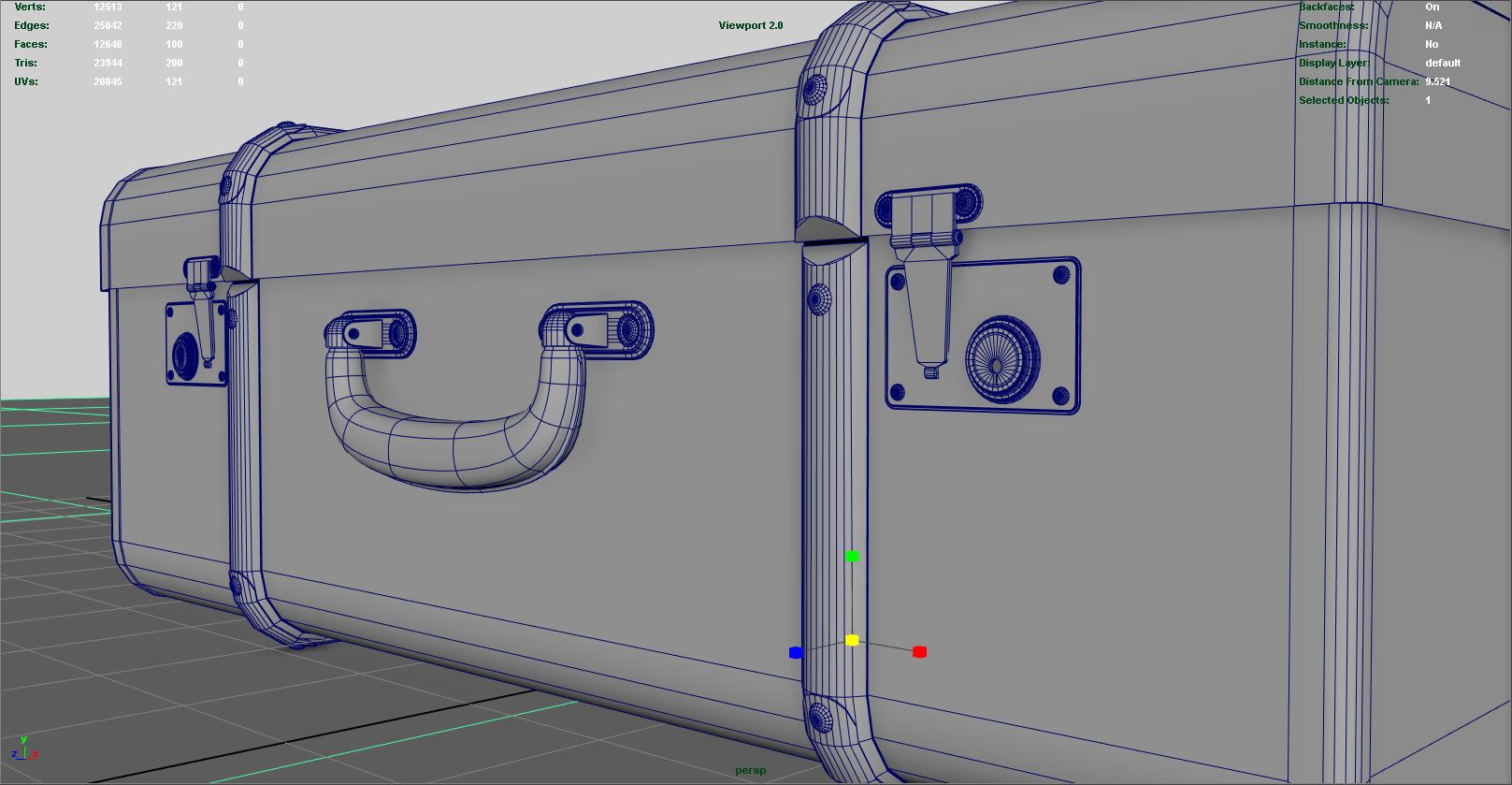Select the round lock dial on right latch plate
The image size is (1512, 785).
click(x=1002, y=359)
